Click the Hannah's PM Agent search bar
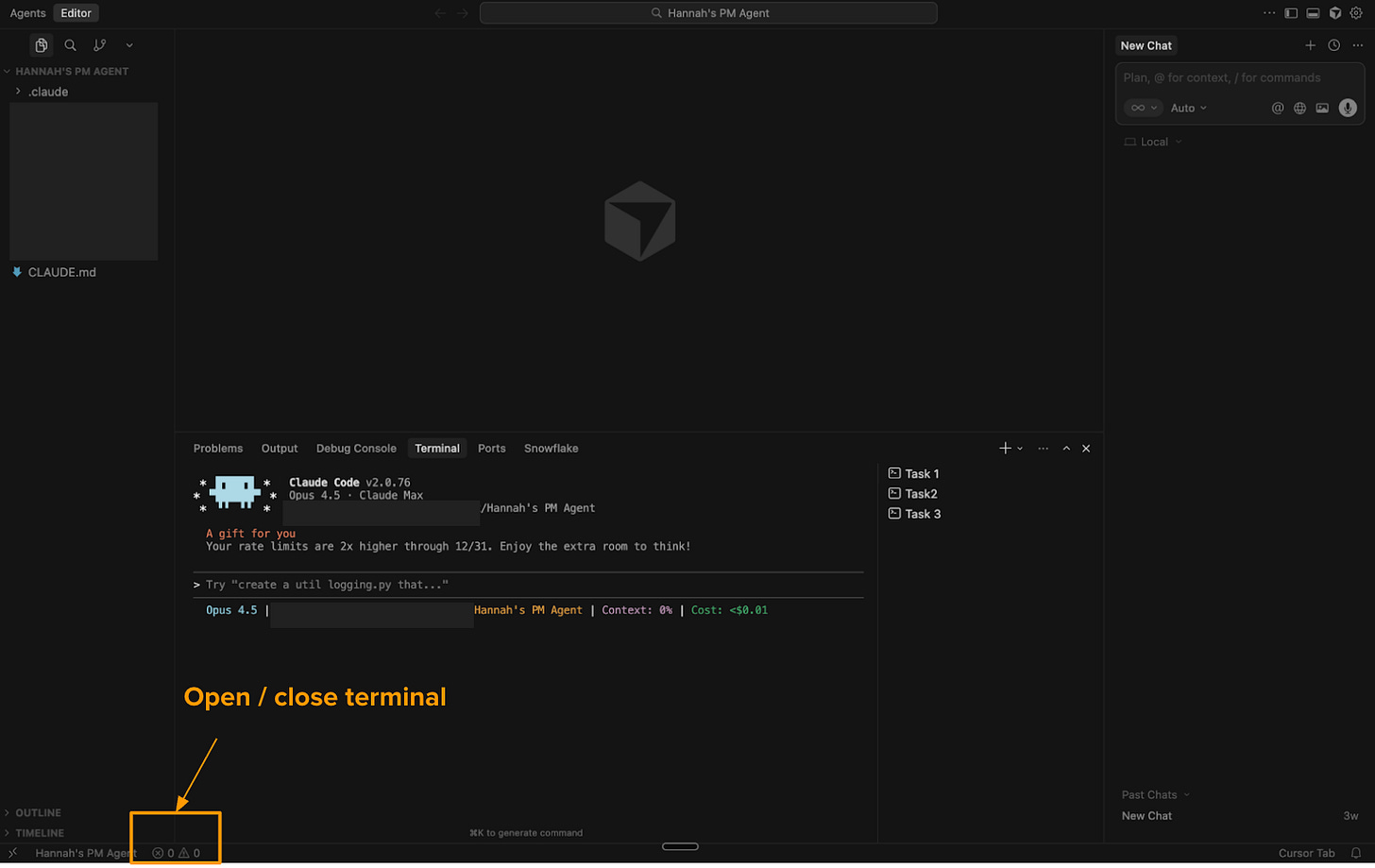1375x868 pixels. (x=708, y=13)
